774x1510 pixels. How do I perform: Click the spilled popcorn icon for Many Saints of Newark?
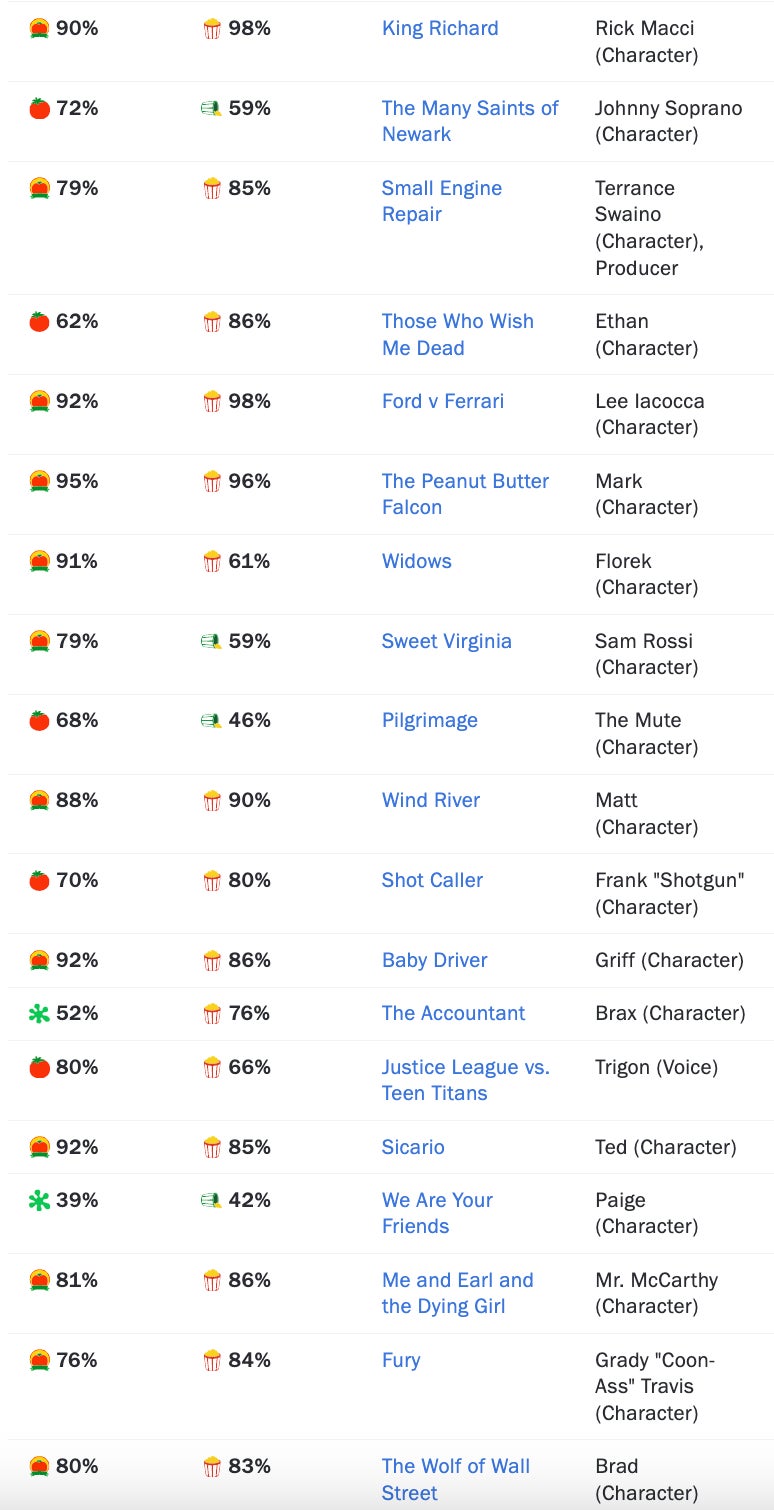pyautogui.click(x=211, y=109)
